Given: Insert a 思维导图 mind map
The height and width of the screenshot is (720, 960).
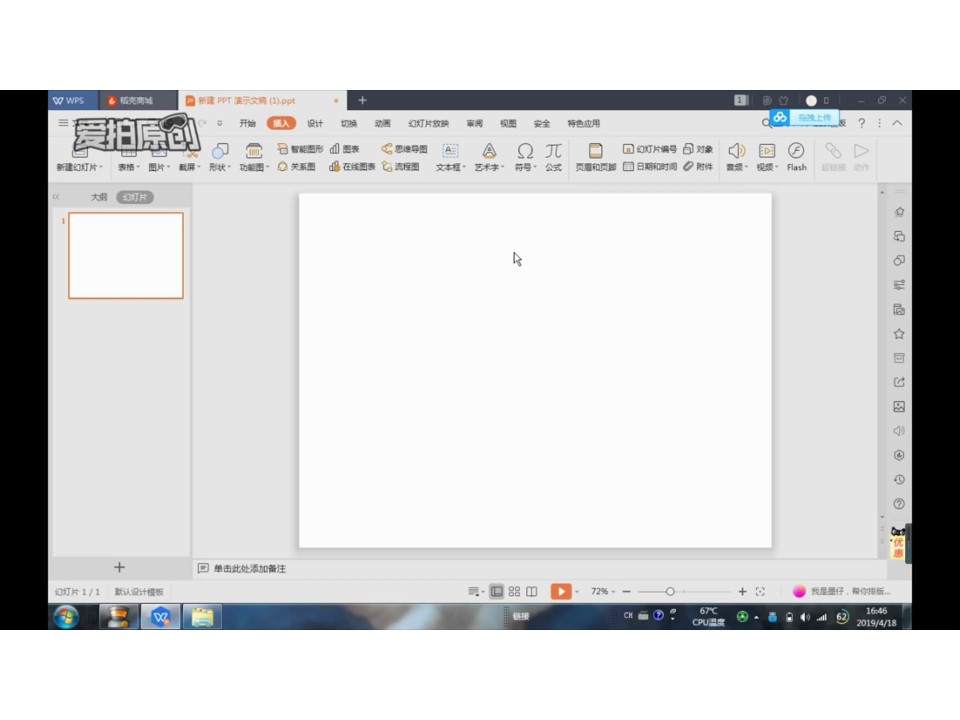Looking at the screenshot, I should coord(404,149).
